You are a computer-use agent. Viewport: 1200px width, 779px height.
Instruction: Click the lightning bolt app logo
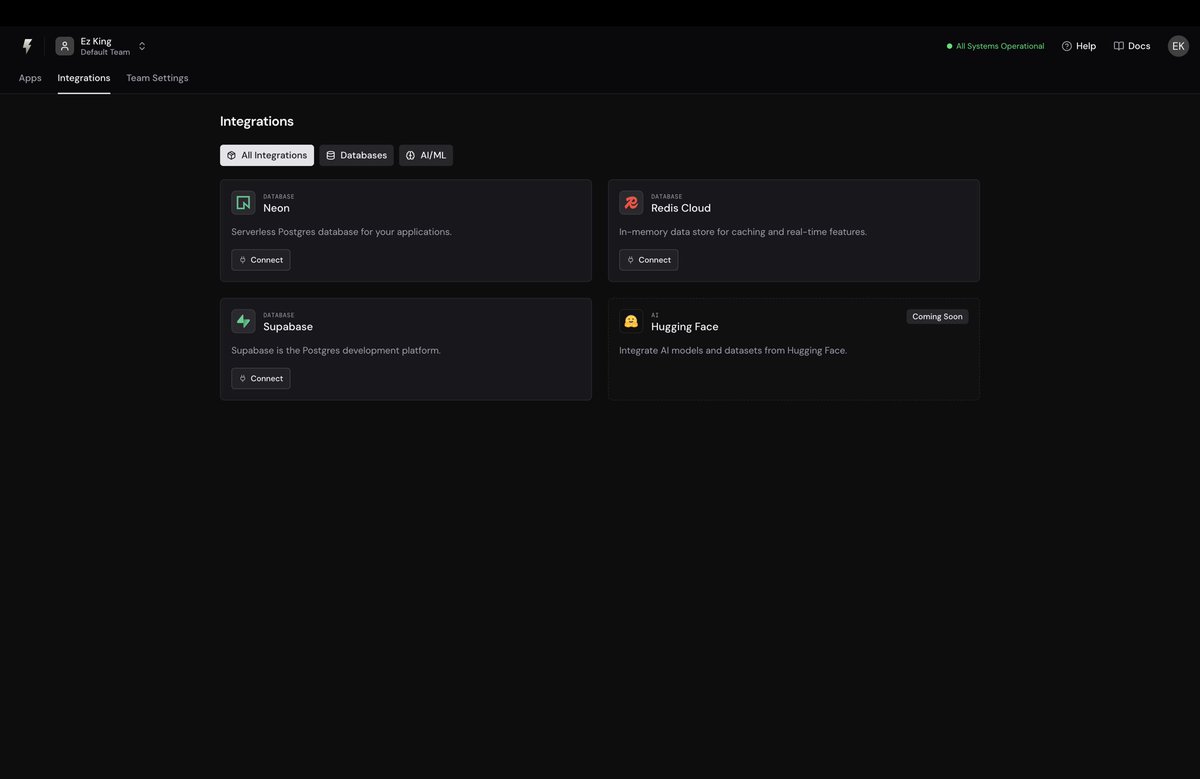point(27,46)
